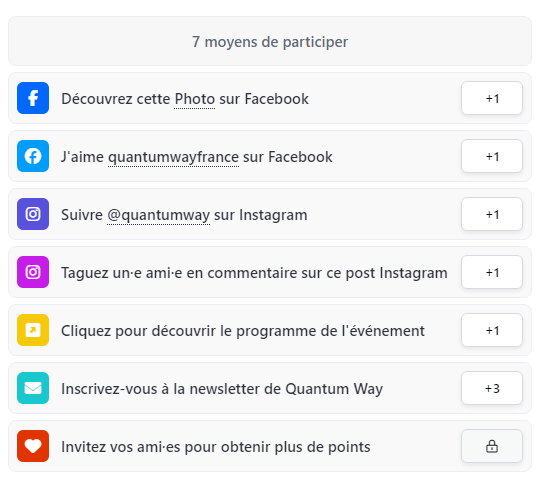Viewport: 540px width, 478px height.
Task: Click the purple Instagram follow icon
Action: click(x=33, y=214)
